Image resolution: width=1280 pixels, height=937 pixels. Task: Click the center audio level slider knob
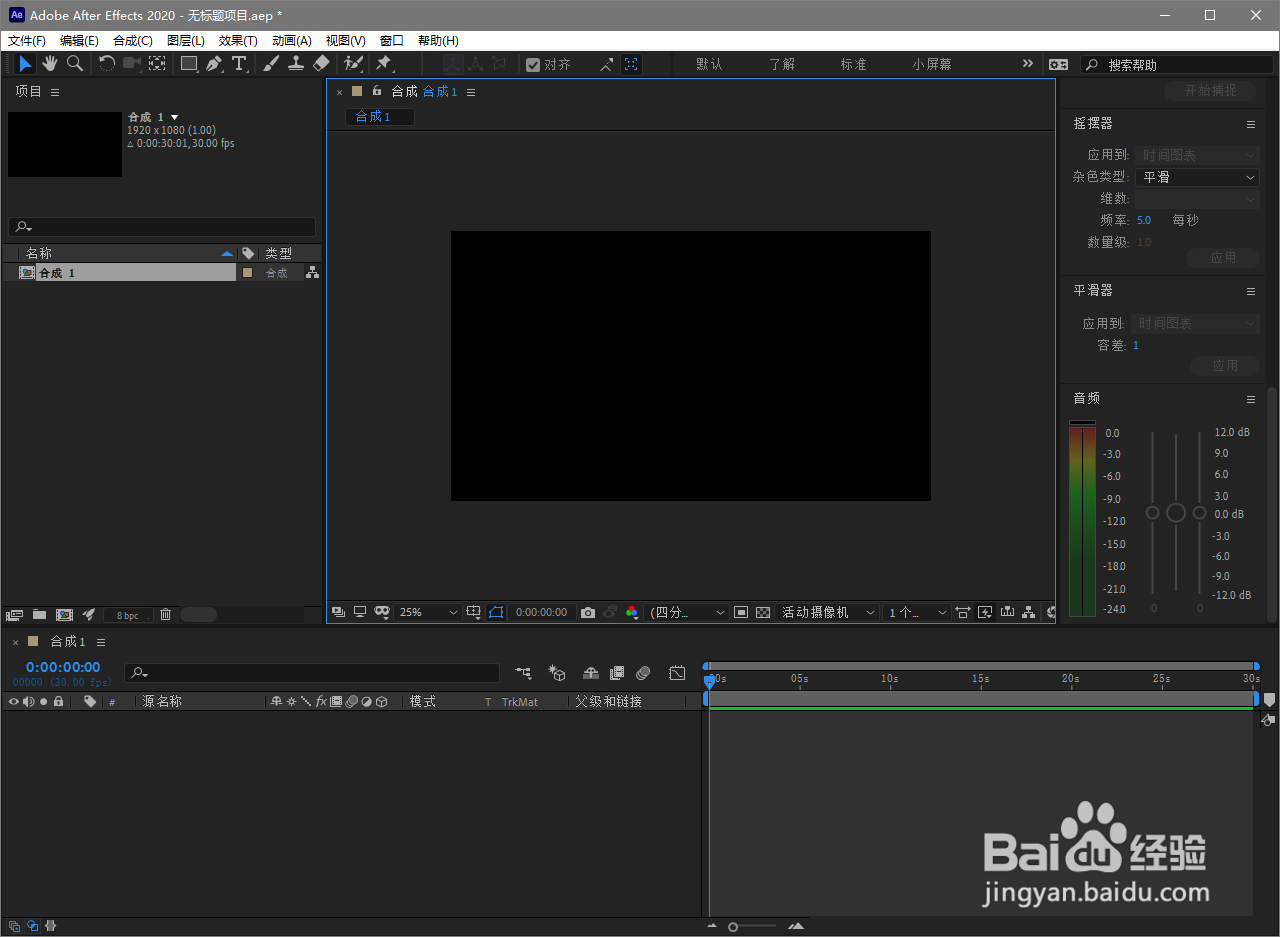pos(1176,512)
